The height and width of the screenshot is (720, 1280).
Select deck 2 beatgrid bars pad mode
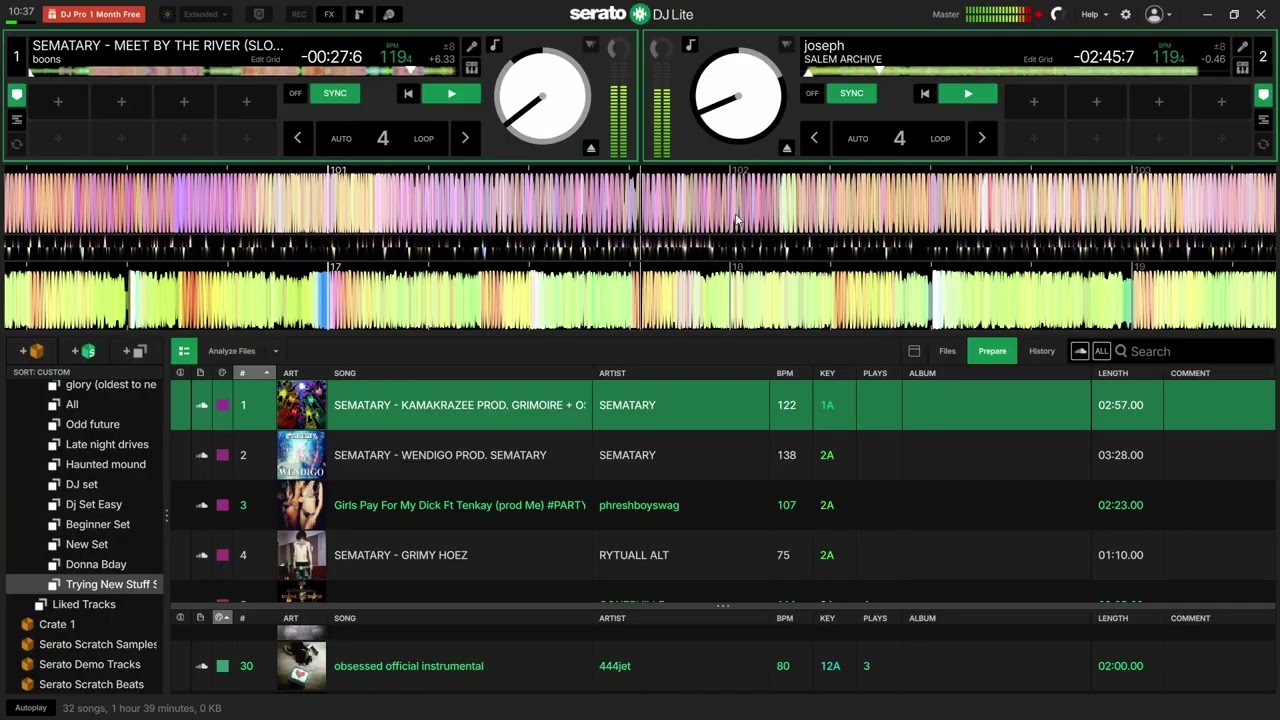1264,120
